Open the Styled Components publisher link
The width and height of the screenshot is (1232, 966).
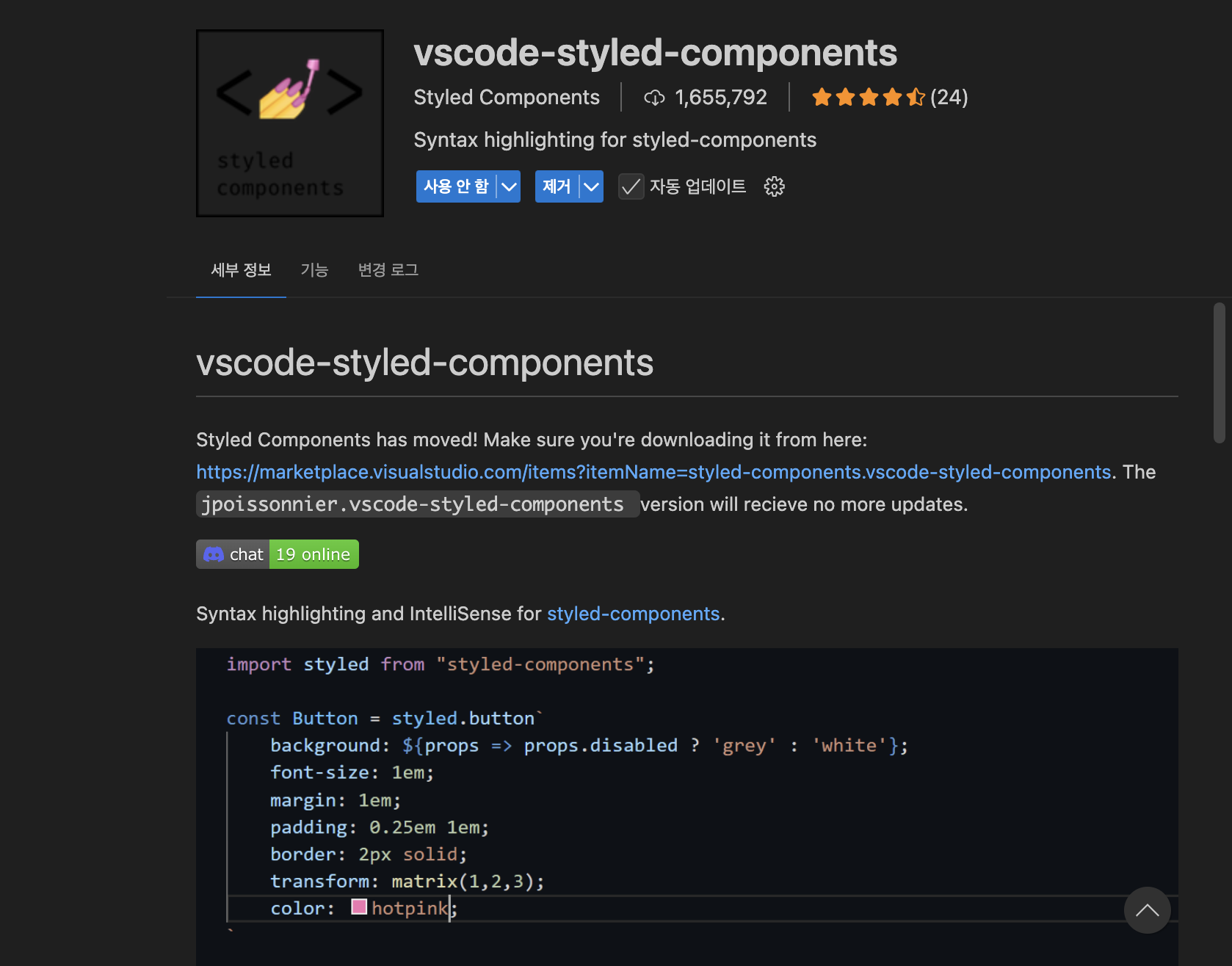pyautogui.click(x=507, y=97)
